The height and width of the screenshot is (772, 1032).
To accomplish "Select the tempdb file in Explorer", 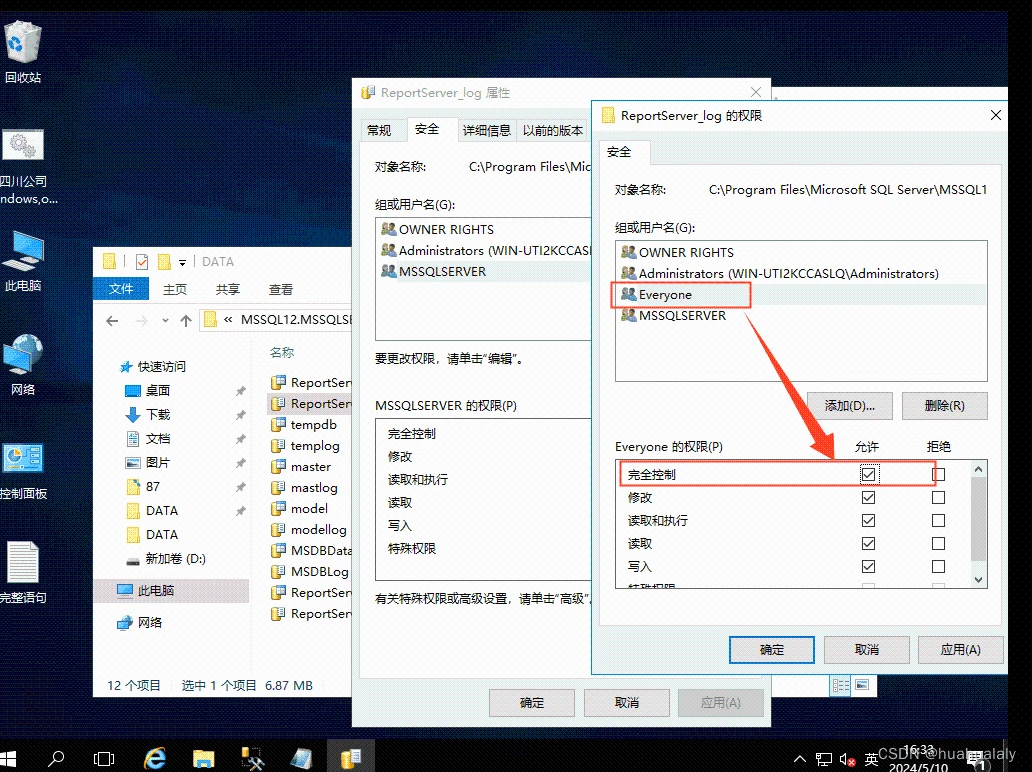I will click(313, 425).
